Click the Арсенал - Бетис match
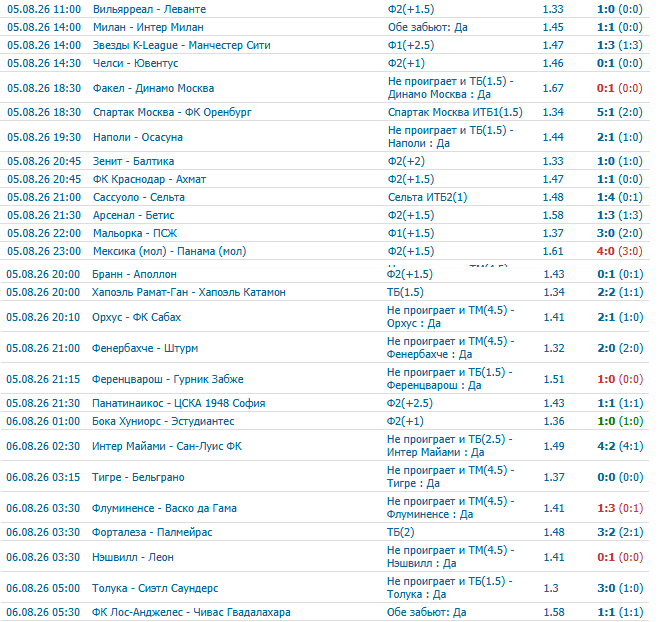The image size is (659, 622). click(x=133, y=216)
